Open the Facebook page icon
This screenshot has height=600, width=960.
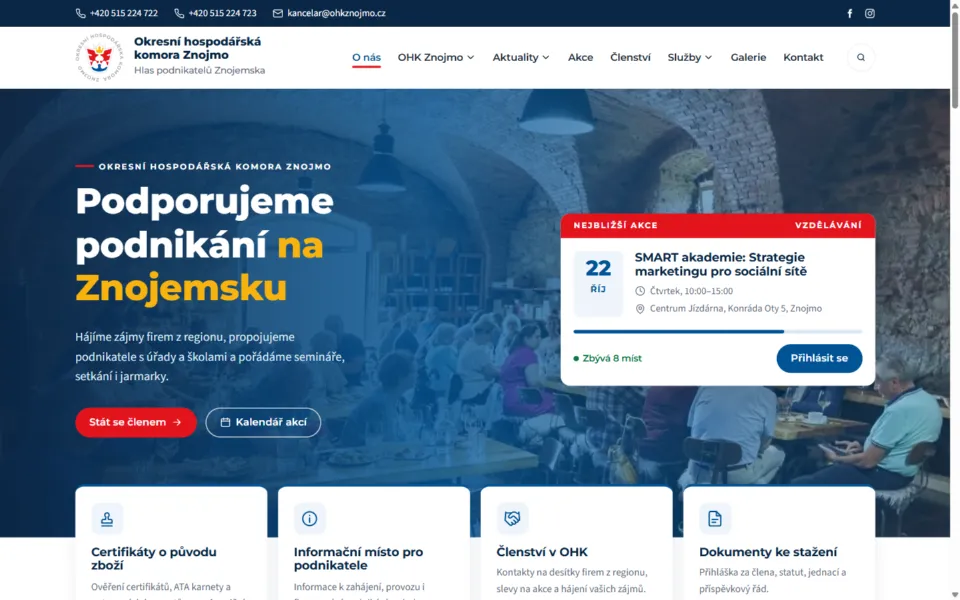point(850,13)
